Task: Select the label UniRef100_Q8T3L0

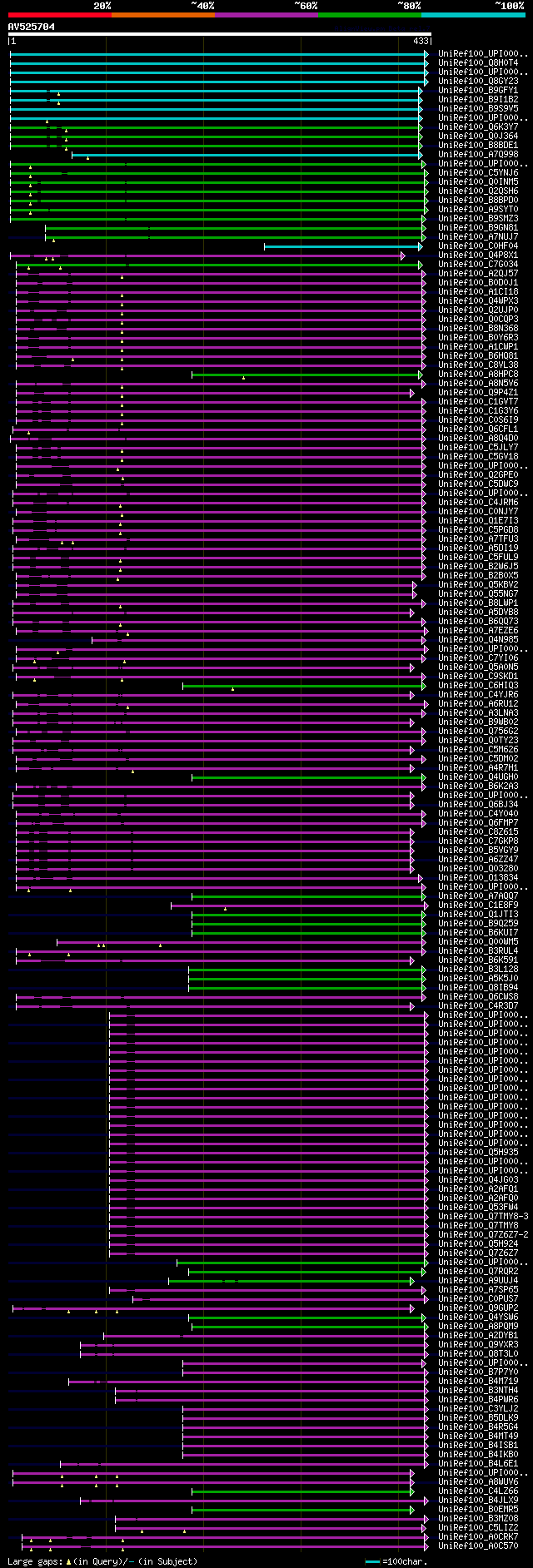Action: coord(478,1353)
